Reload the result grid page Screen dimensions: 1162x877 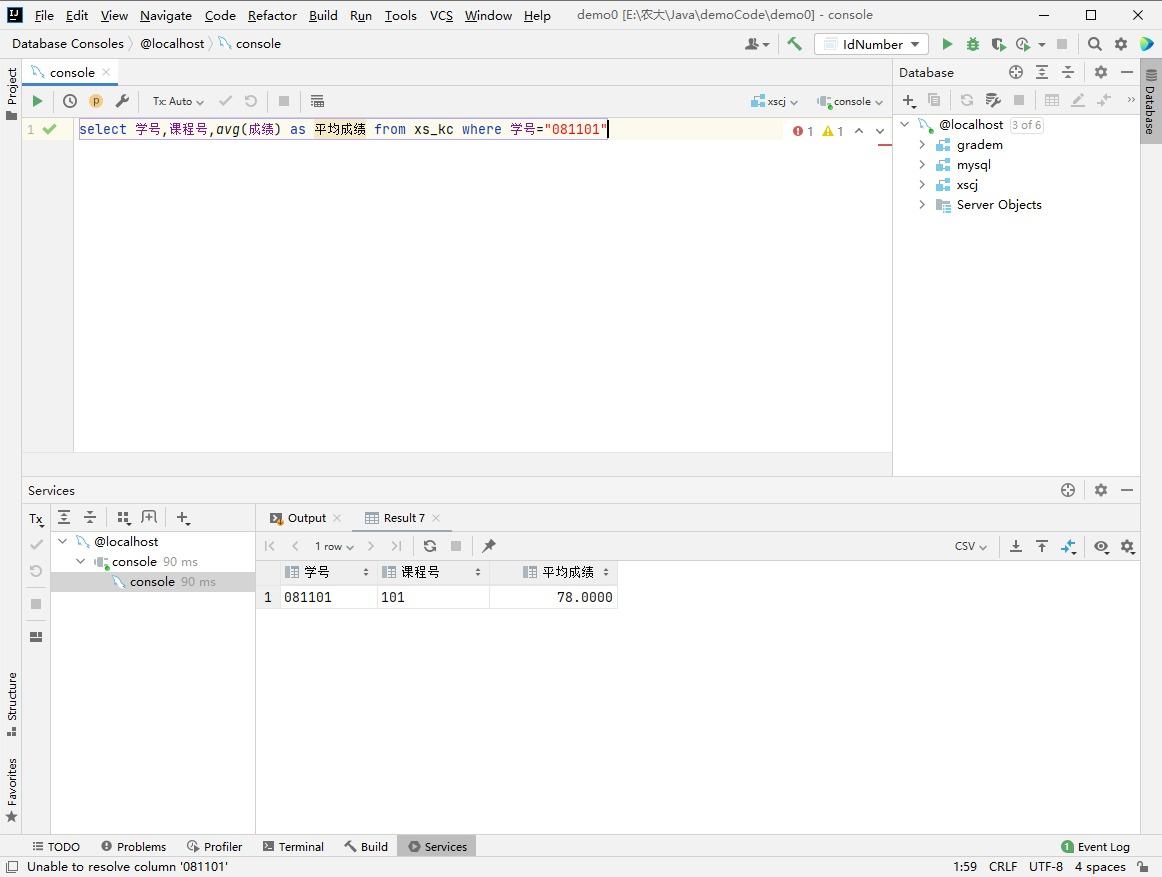[430, 546]
